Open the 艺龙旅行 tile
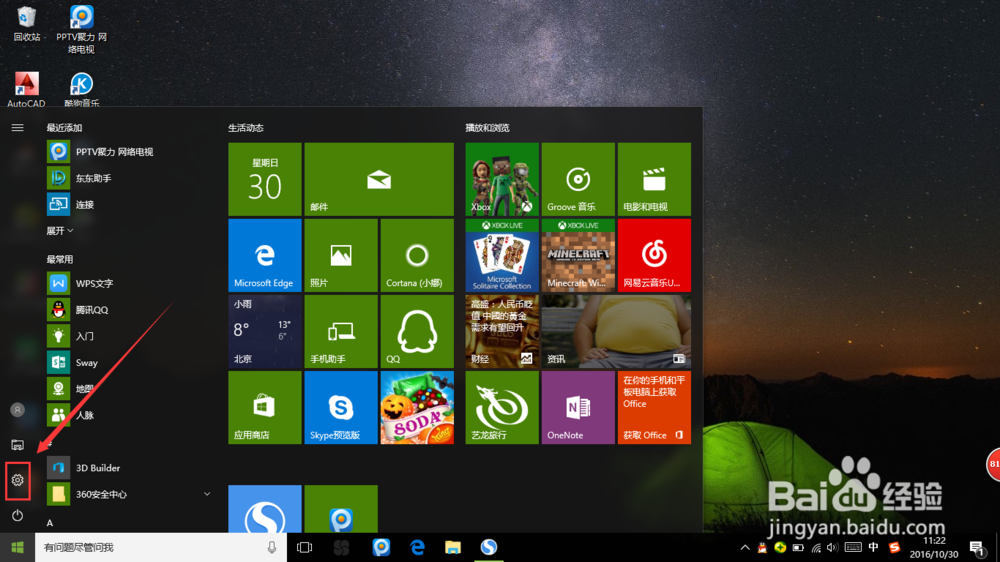Viewport: 1000px width, 562px height. 502,407
